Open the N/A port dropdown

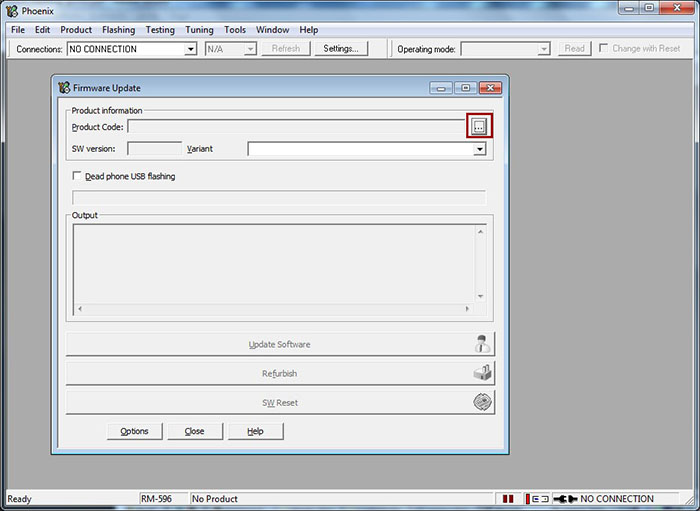click(x=250, y=49)
